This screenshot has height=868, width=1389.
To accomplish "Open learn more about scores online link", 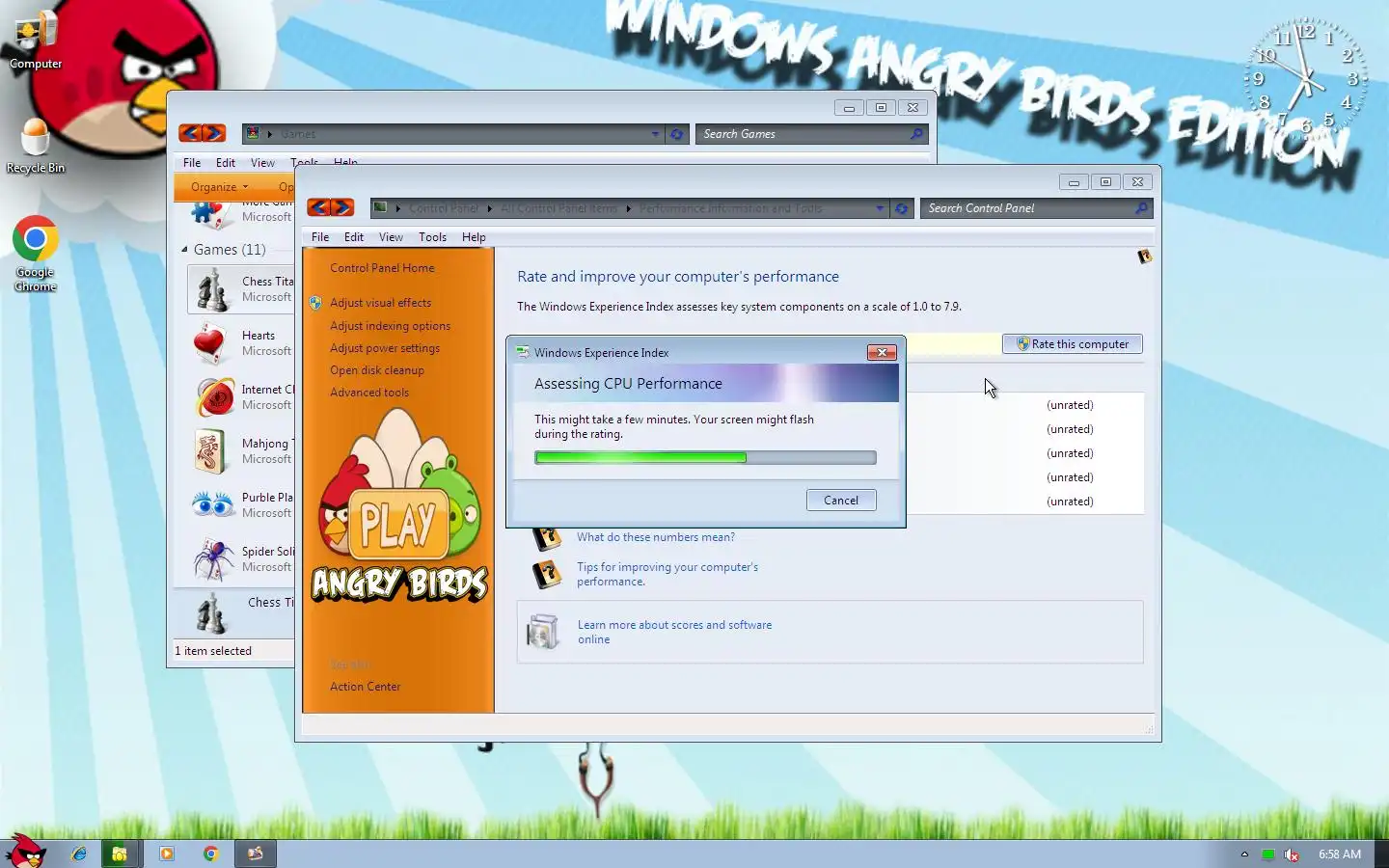I will (674, 632).
